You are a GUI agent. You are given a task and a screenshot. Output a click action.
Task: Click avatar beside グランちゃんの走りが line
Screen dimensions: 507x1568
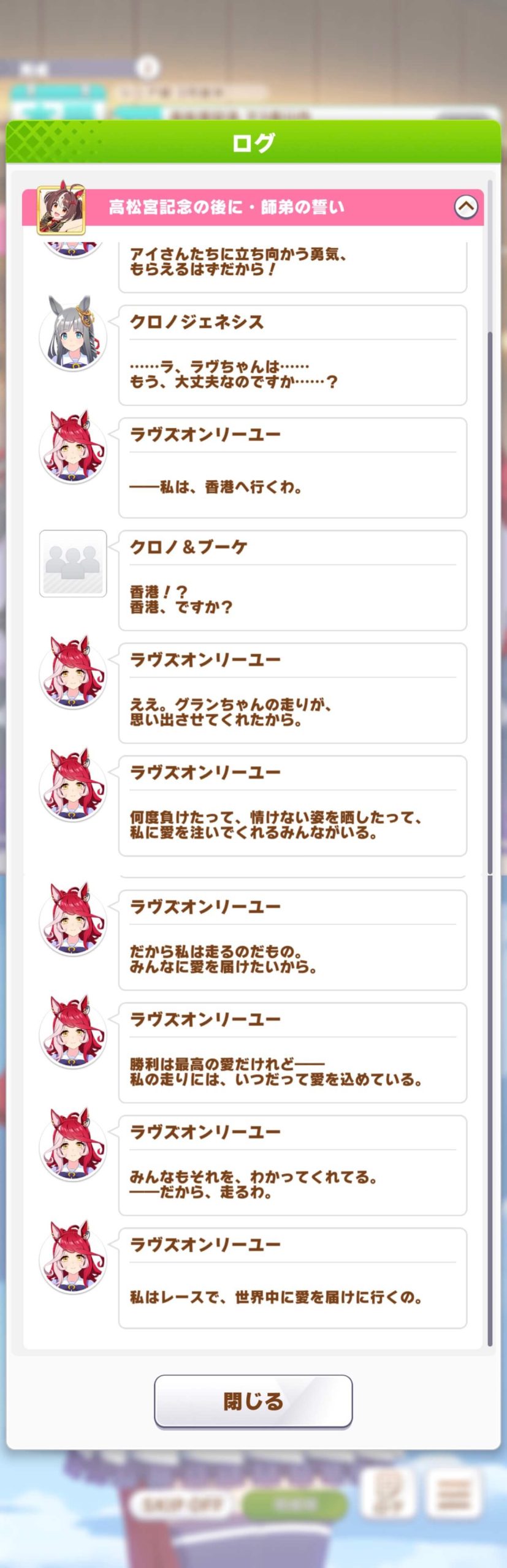tap(73, 673)
